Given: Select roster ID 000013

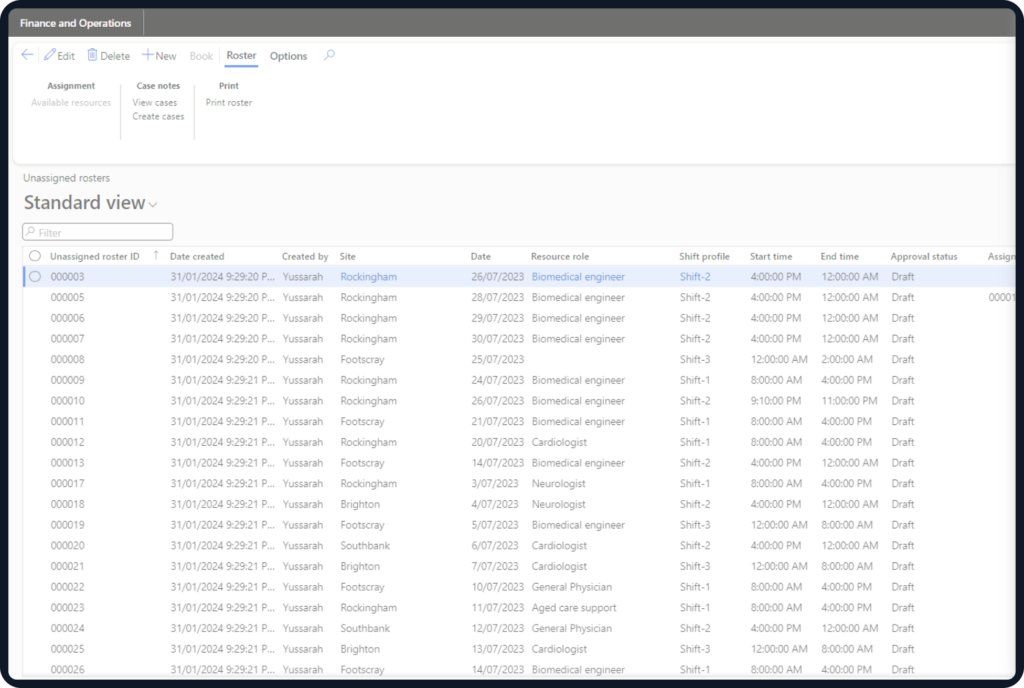Looking at the screenshot, I should [x=67, y=463].
